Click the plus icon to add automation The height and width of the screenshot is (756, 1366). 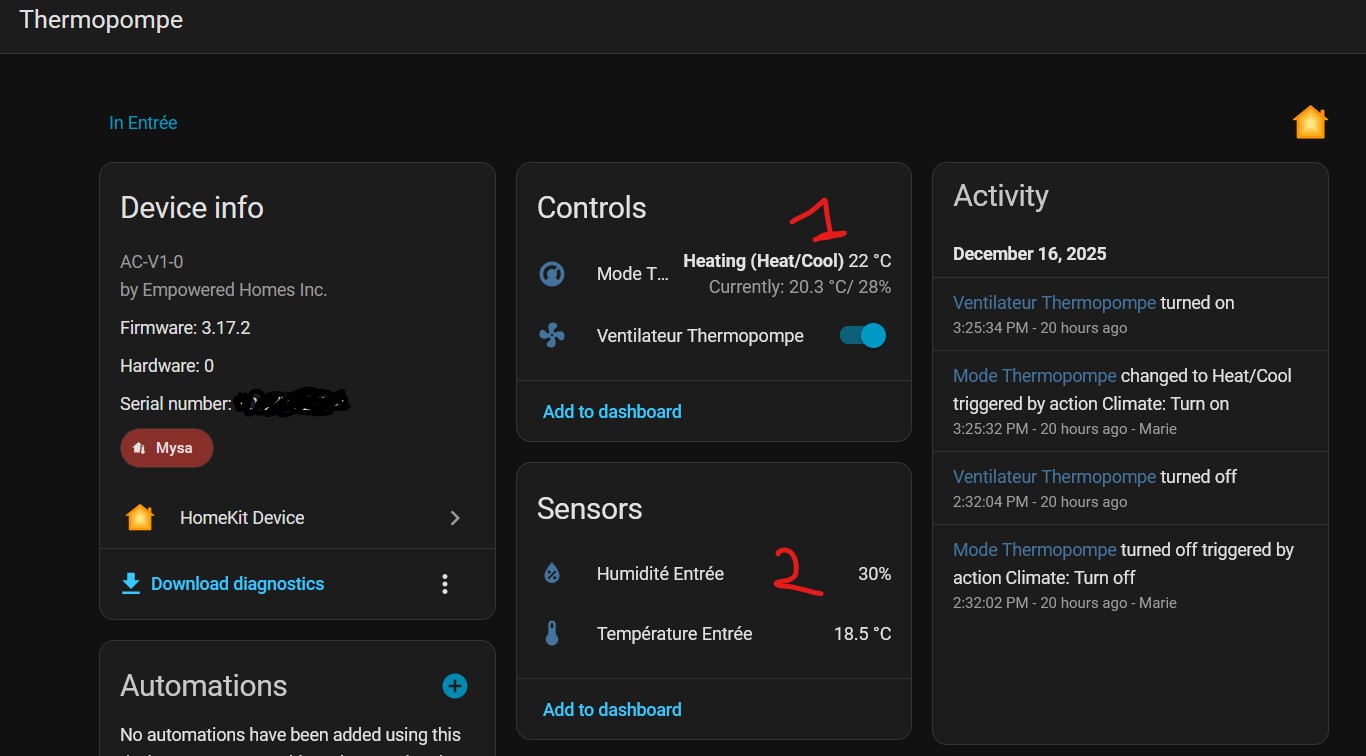point(455,686)
